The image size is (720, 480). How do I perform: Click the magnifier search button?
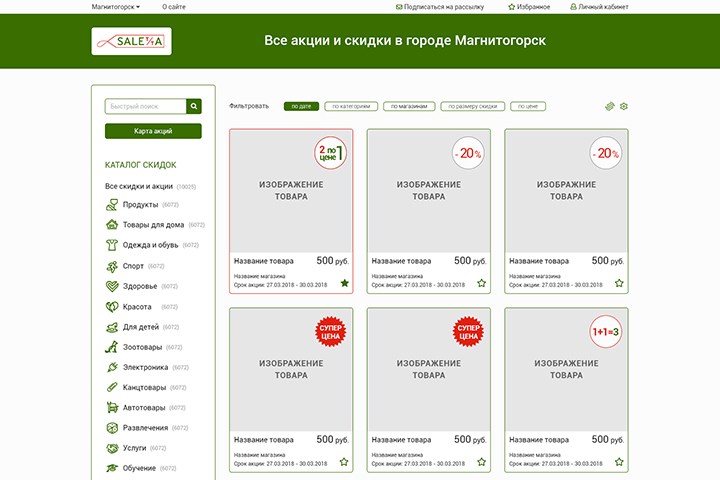194,106
